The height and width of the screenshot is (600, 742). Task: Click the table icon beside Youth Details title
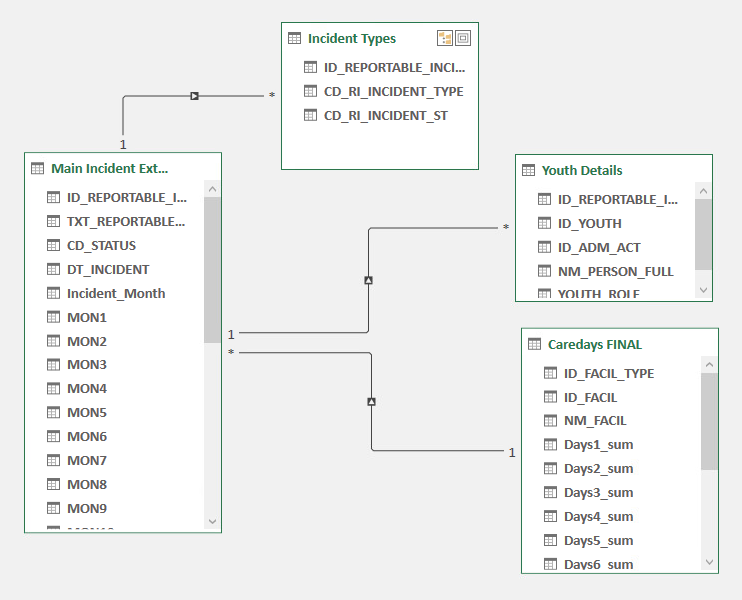(528, 170)
